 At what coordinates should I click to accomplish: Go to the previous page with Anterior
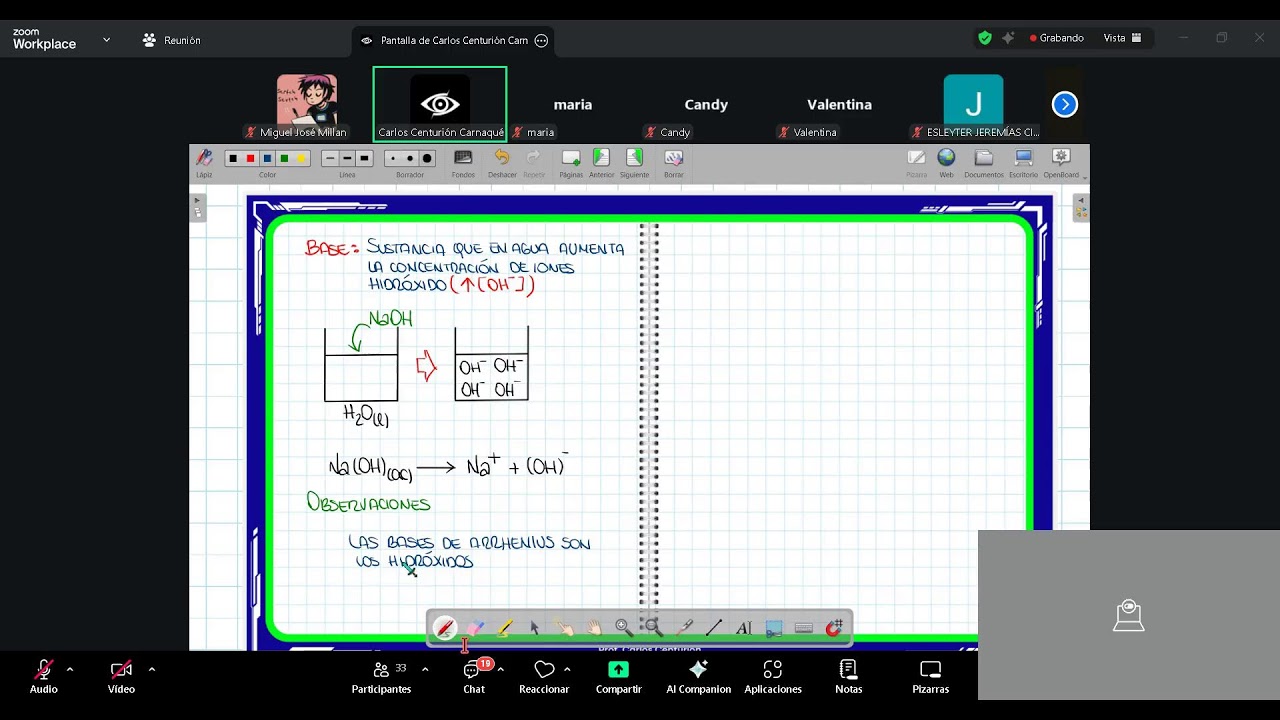point(601,163)
